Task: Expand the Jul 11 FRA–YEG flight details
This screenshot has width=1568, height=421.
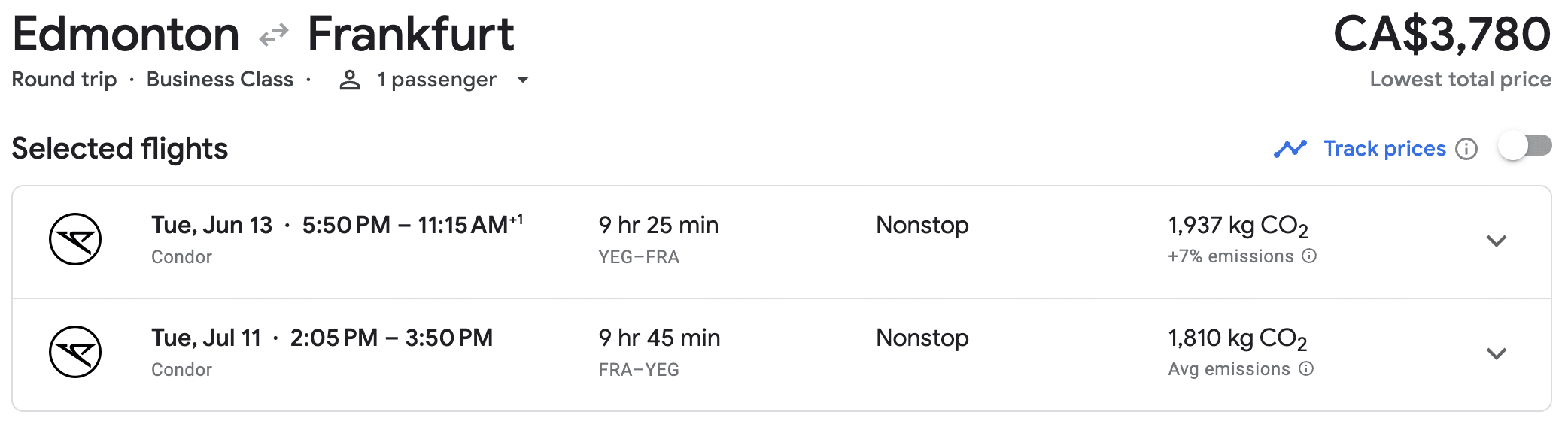Action: point(1497,354)
